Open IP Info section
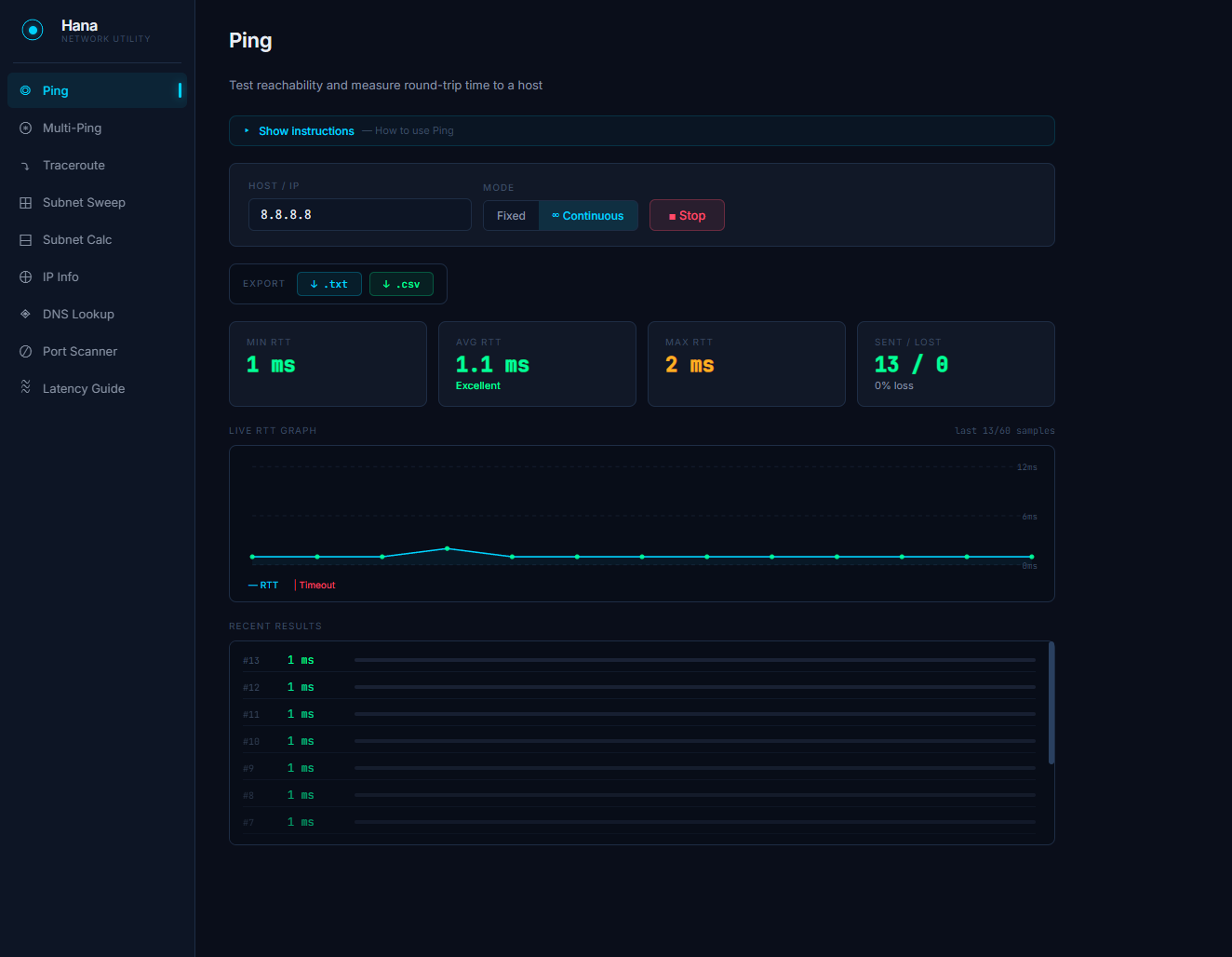The image size is (1232, 957). pos(97,276)
